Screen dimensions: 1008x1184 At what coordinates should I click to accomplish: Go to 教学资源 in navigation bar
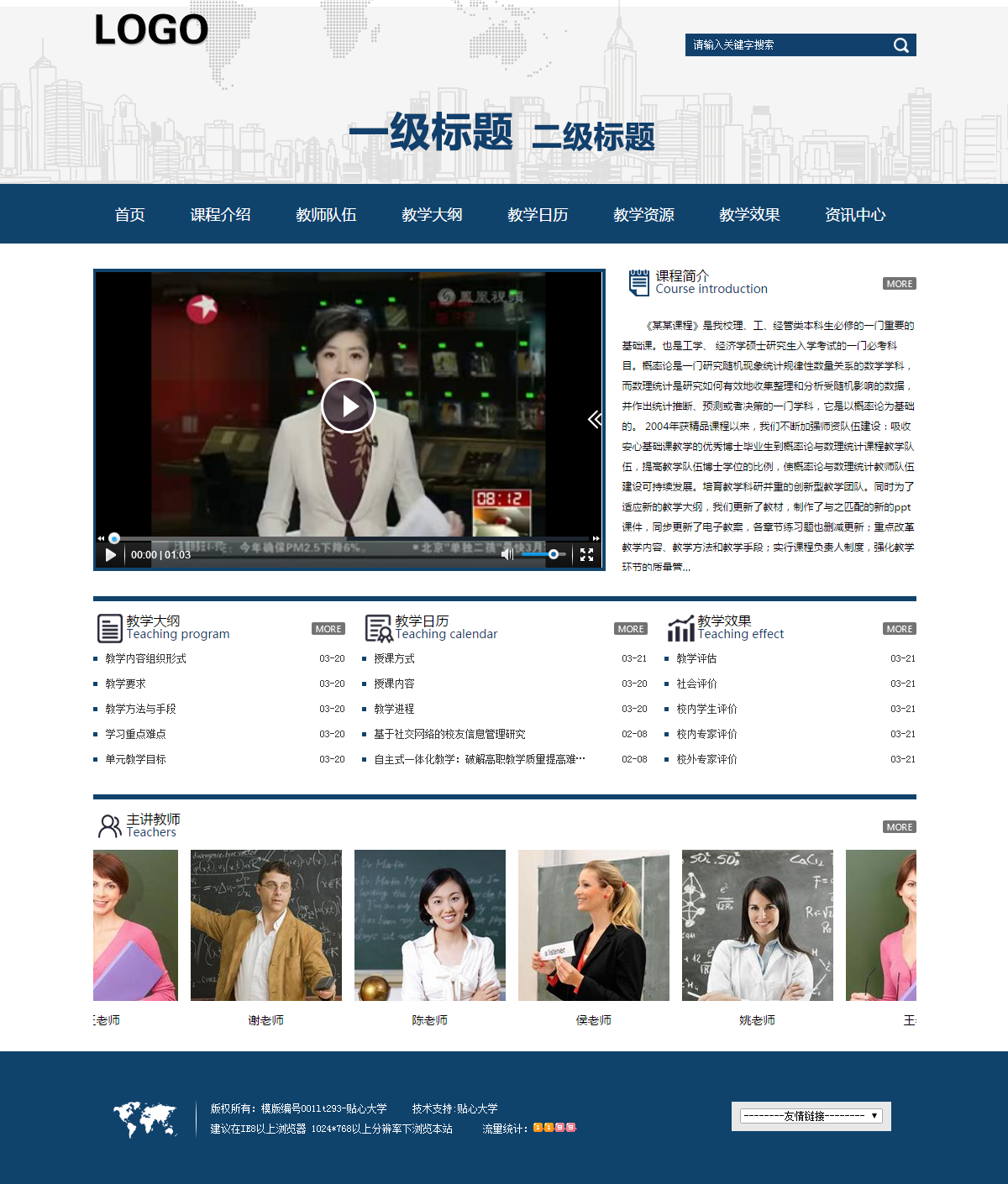tap(643, 215)
